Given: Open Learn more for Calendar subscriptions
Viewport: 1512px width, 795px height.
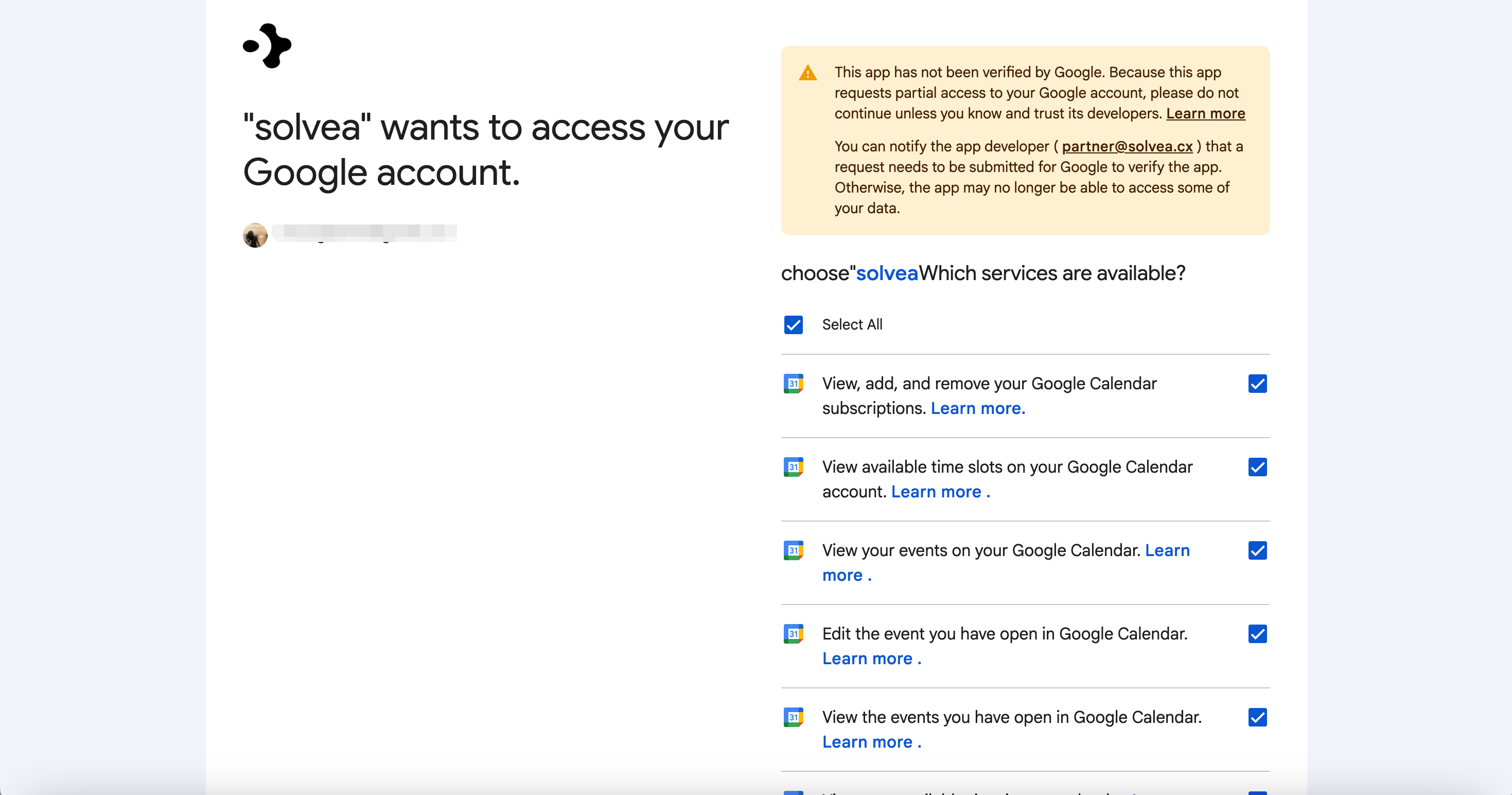Looking at the screenshot, I should 977,409.
